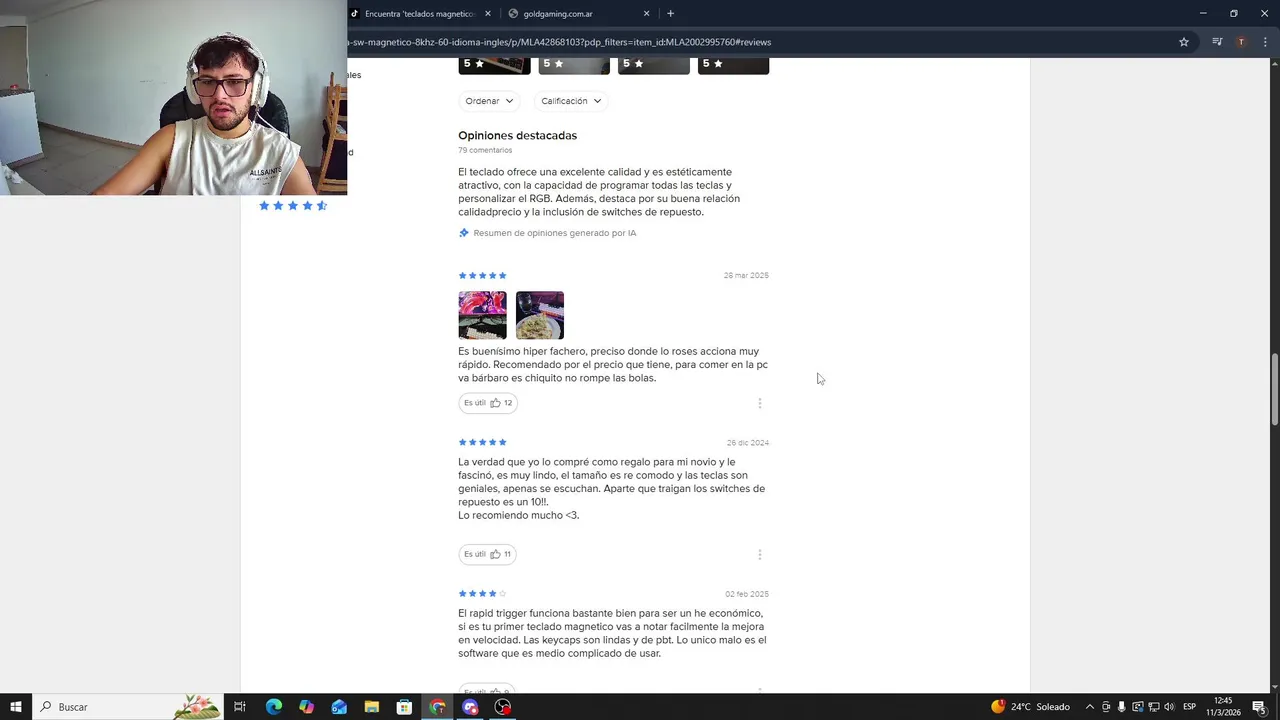The width and height of the screenshot is (1280, 720).
Task: Click the microphone icon in system tray
Action: tap(1121, 707)
